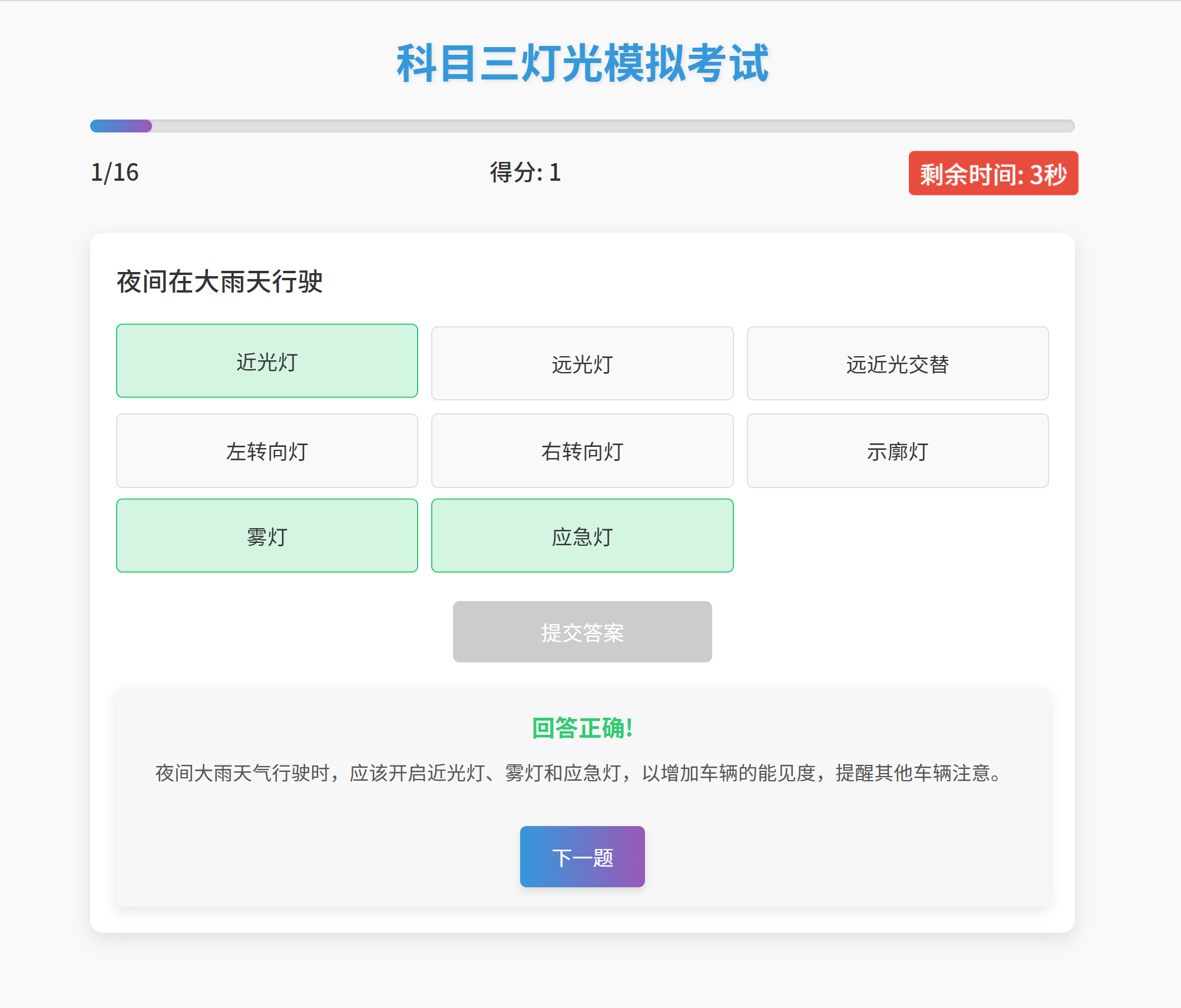Click question text 夜间在大雨天行驶
Screen dimensions: 1181x1008
click(x=219, y=281)
